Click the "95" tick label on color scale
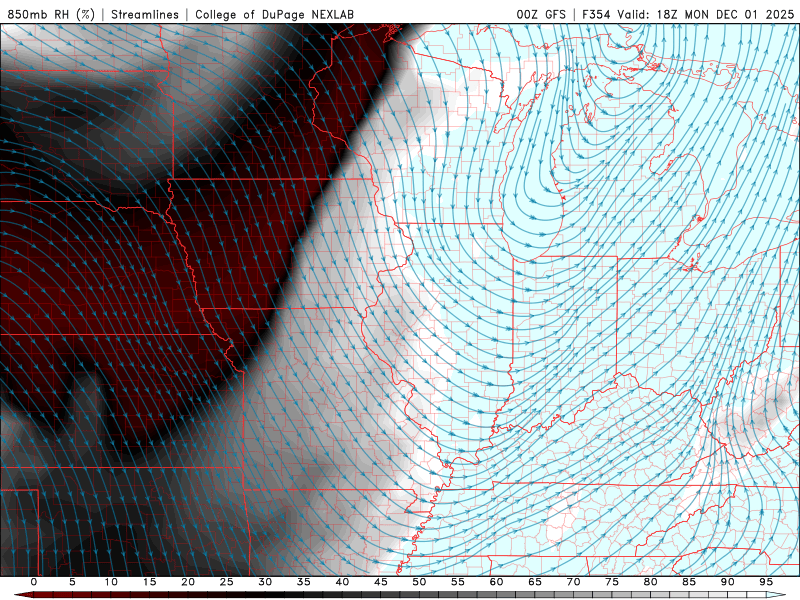 click(x=766, y=582)
